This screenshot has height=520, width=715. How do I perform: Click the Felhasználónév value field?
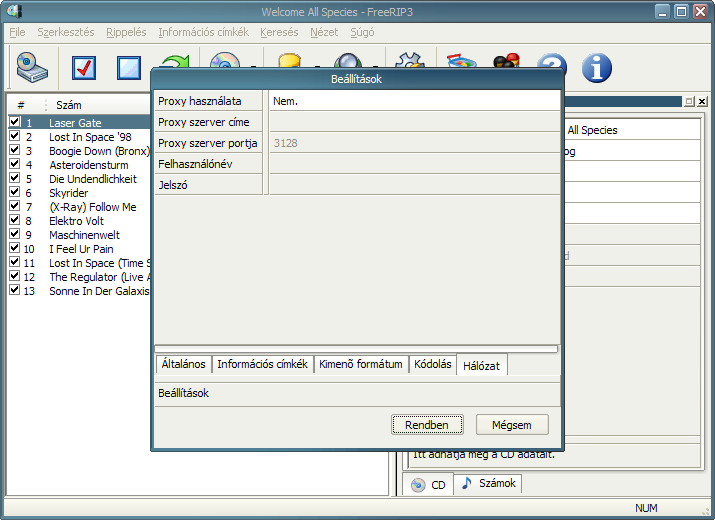[414, 164]
